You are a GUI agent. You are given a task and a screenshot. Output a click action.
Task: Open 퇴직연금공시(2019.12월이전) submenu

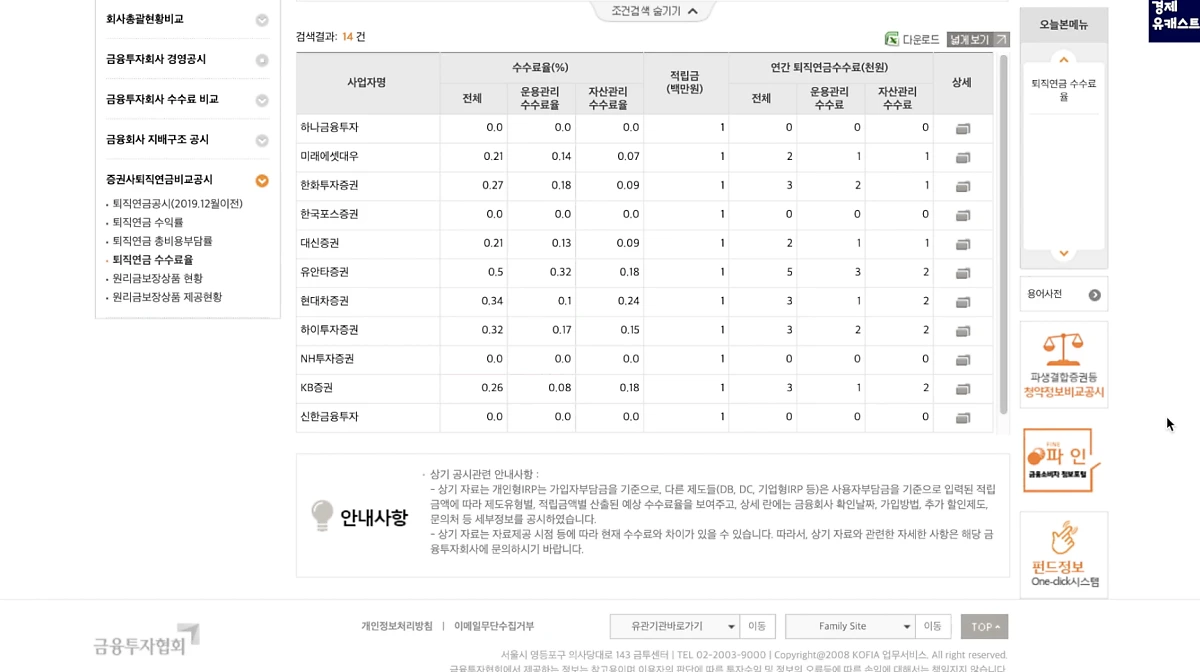(x=177, y=204)
